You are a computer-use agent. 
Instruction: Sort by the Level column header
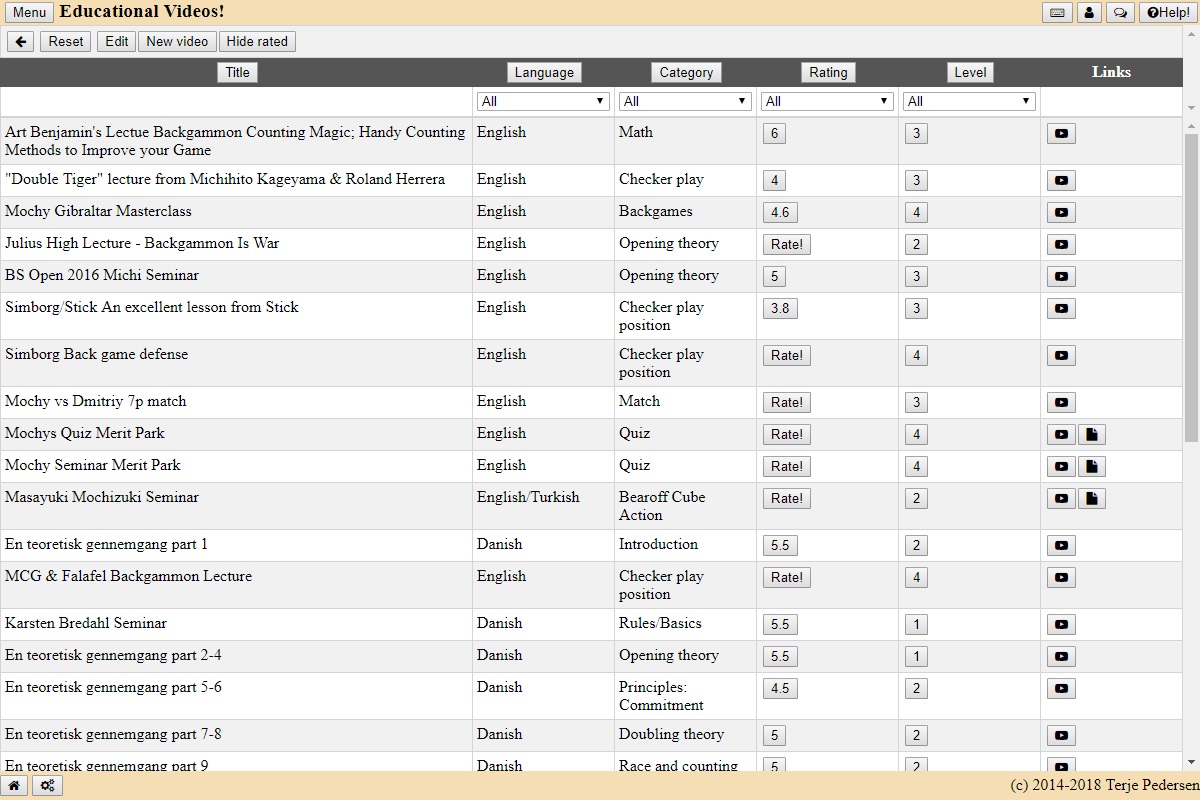pyautogui.click(x=970, y=73)
